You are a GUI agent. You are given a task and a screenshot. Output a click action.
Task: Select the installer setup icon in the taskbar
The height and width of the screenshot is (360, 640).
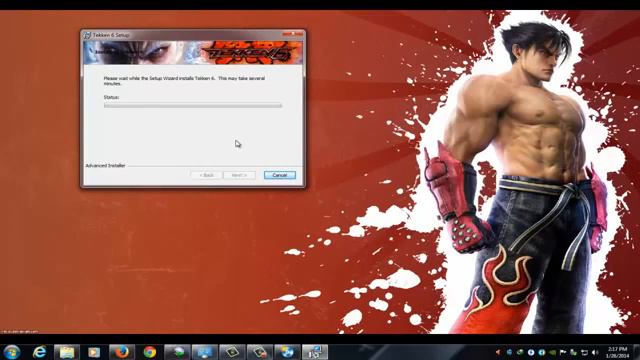315,352
